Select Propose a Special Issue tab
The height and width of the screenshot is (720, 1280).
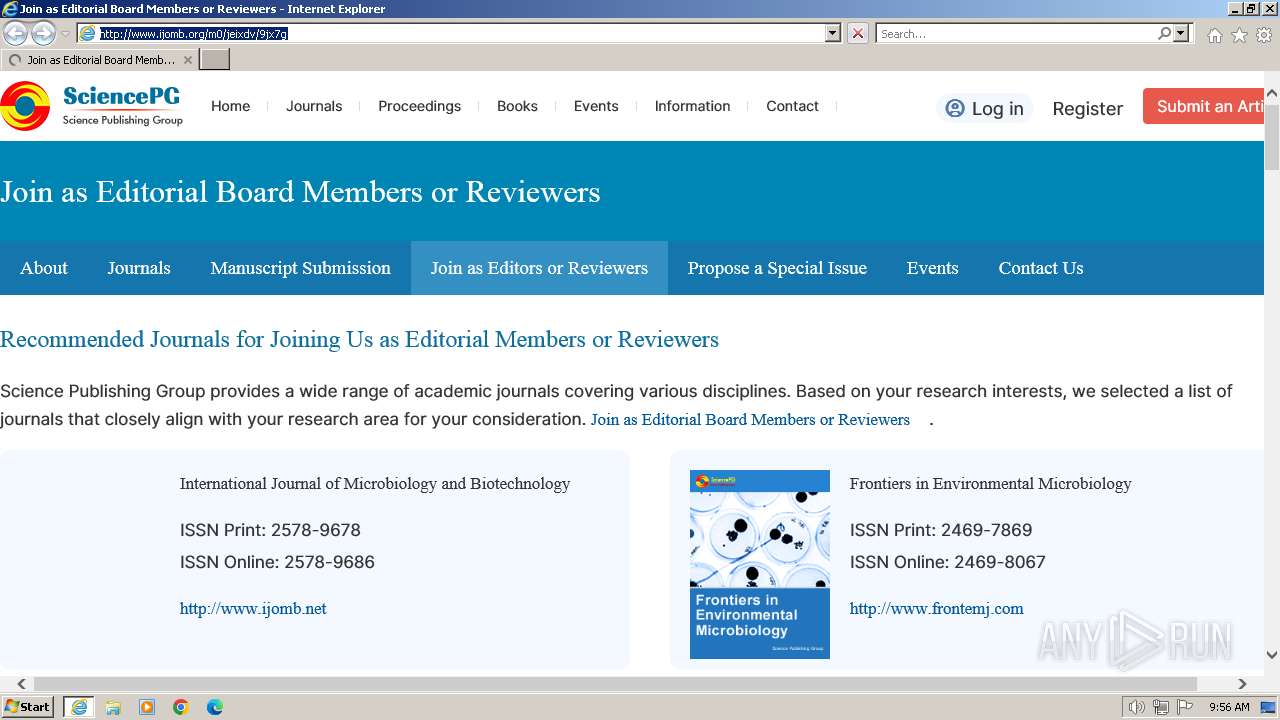pyautogui.click(x=777, y=268)
